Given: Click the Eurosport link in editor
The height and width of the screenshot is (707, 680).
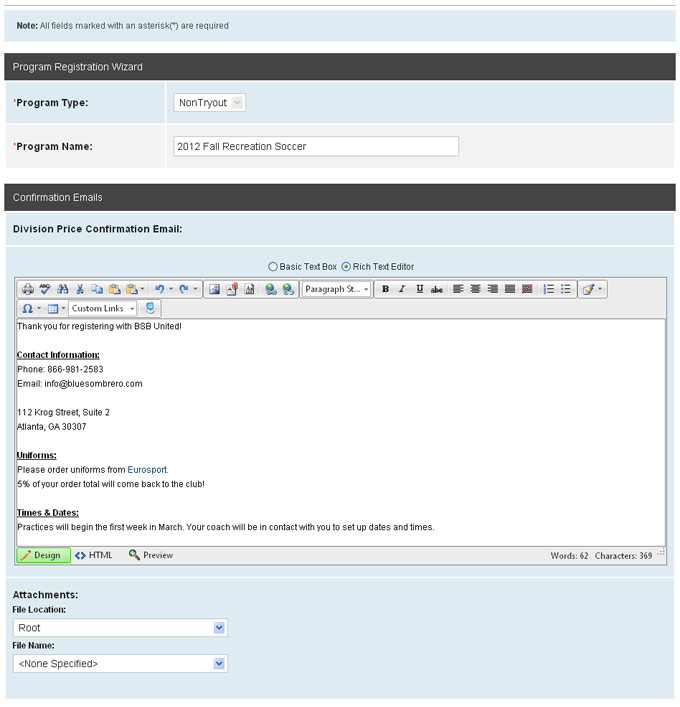Looking at the screenshot, I should (x=147, y=470).
